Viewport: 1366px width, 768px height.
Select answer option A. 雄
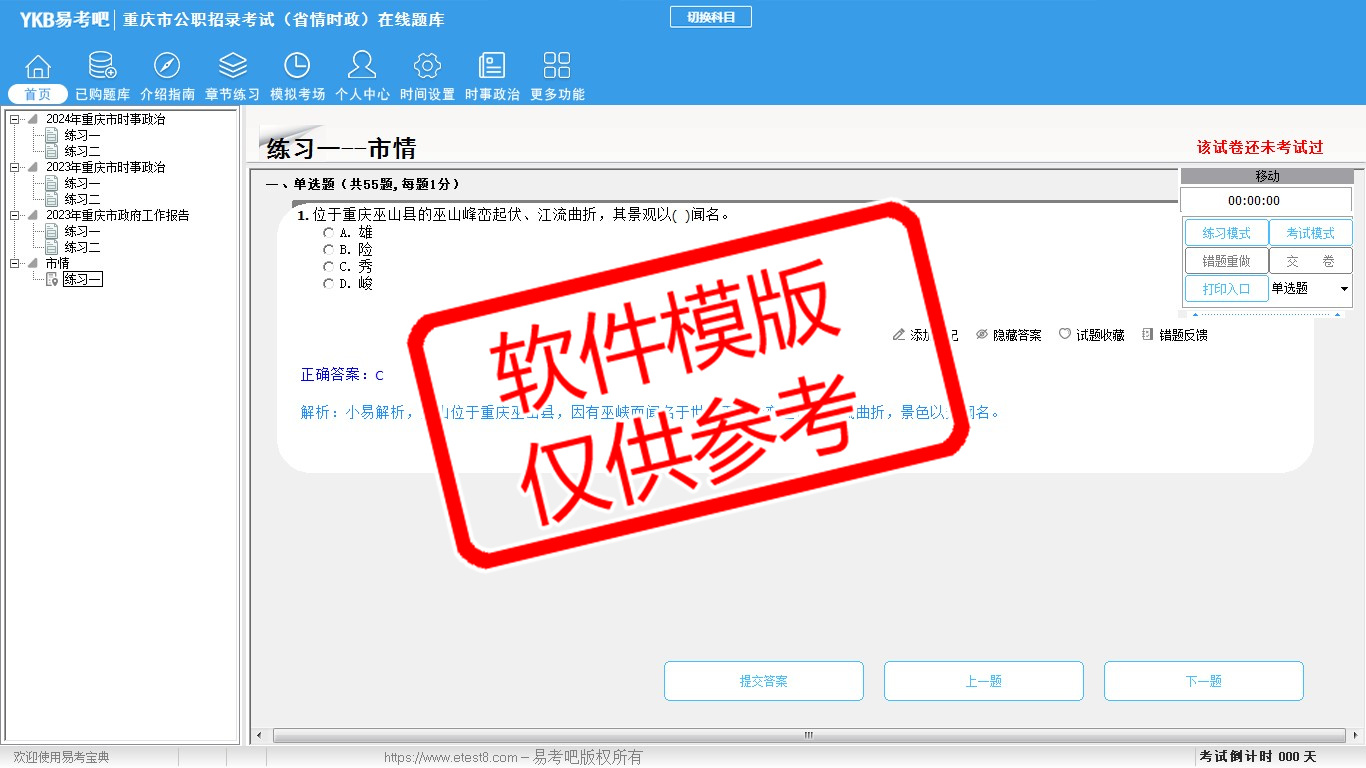[x=328, y=233]
